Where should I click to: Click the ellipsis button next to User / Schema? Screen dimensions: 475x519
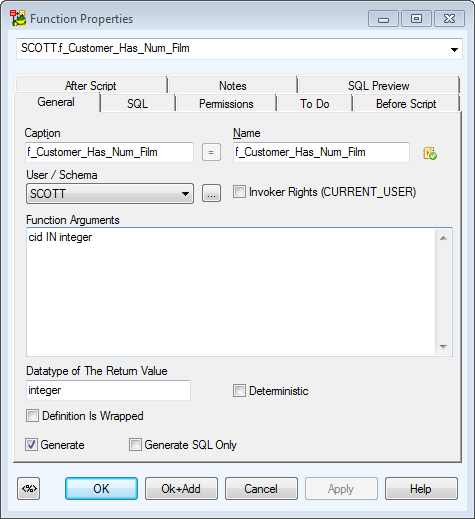pyautogui.click(x=211, y=193)
